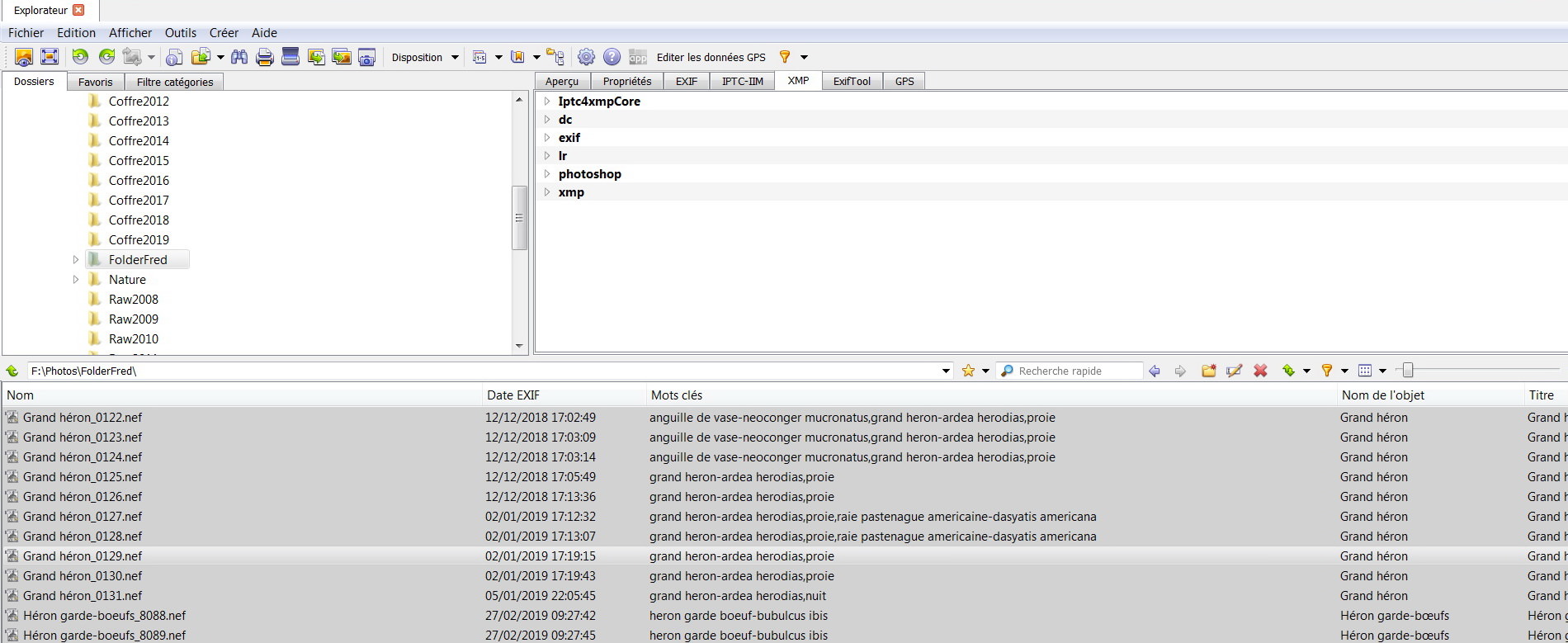Open the address path dropdown arrow
1568x643 pixels.
pyautogui.click(x=946, y=371)
